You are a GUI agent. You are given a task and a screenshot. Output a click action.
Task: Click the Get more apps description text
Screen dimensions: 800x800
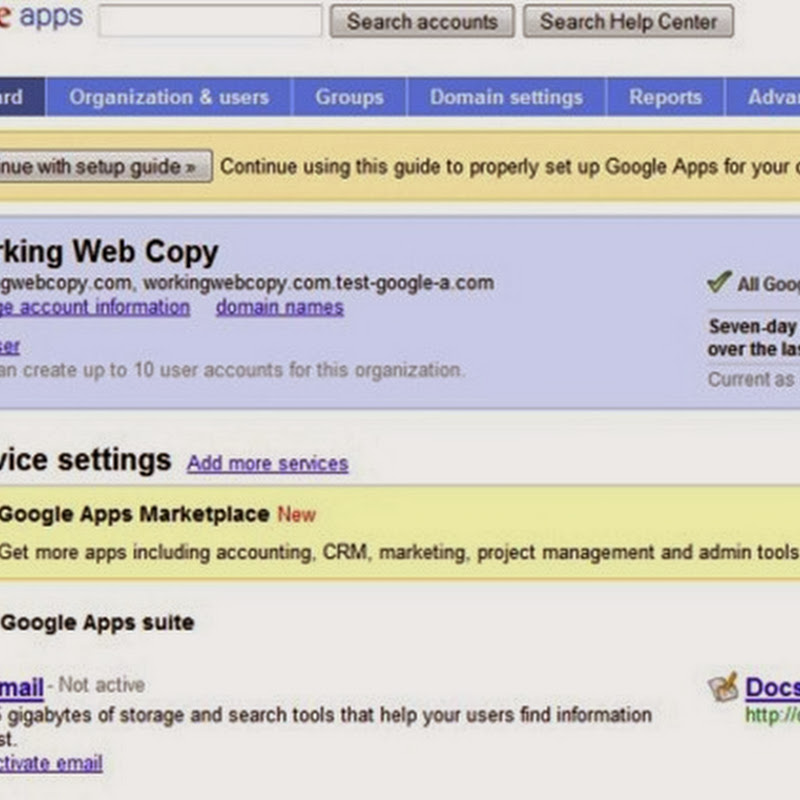point(399,553)
